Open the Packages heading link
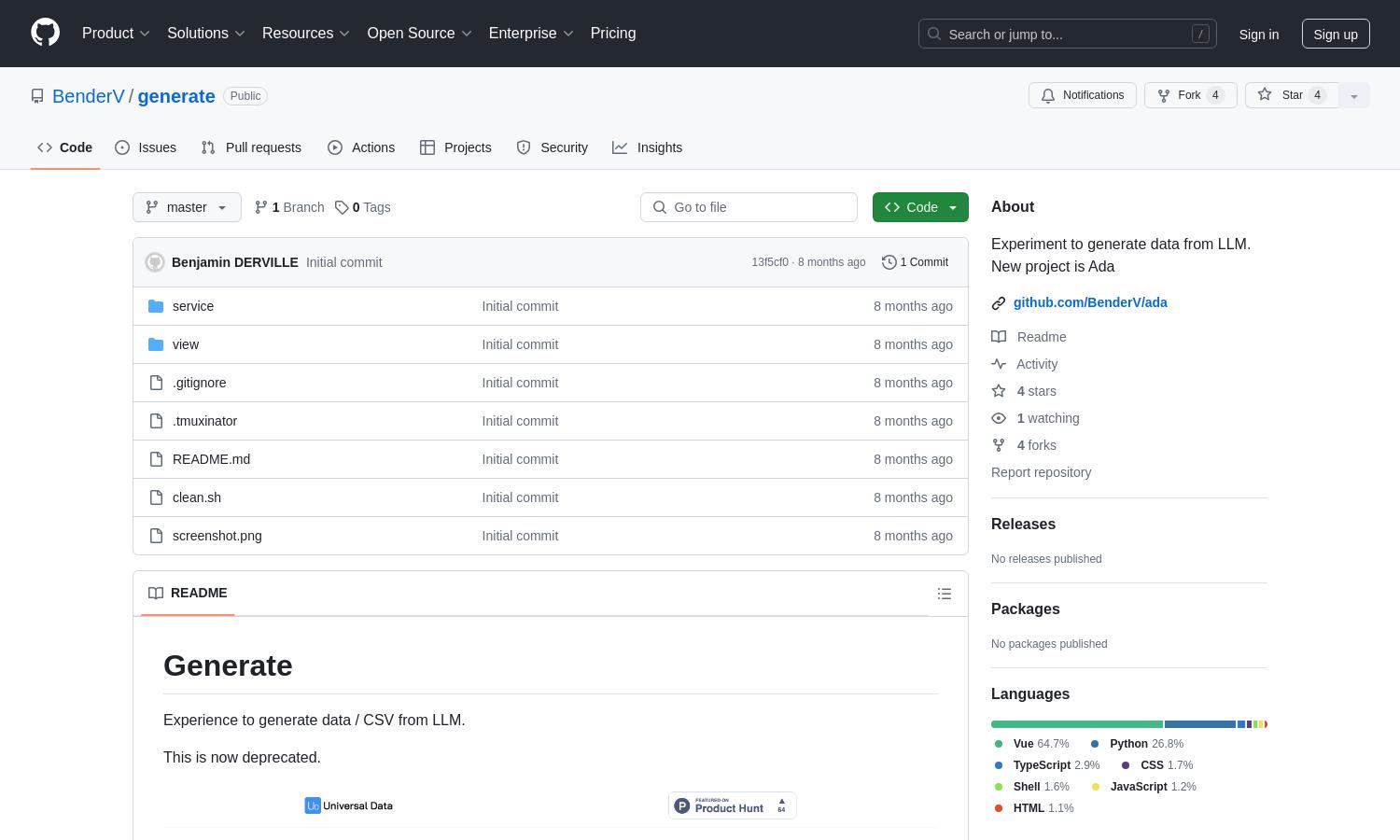The image size is (1400, 840). (1026, 609)
